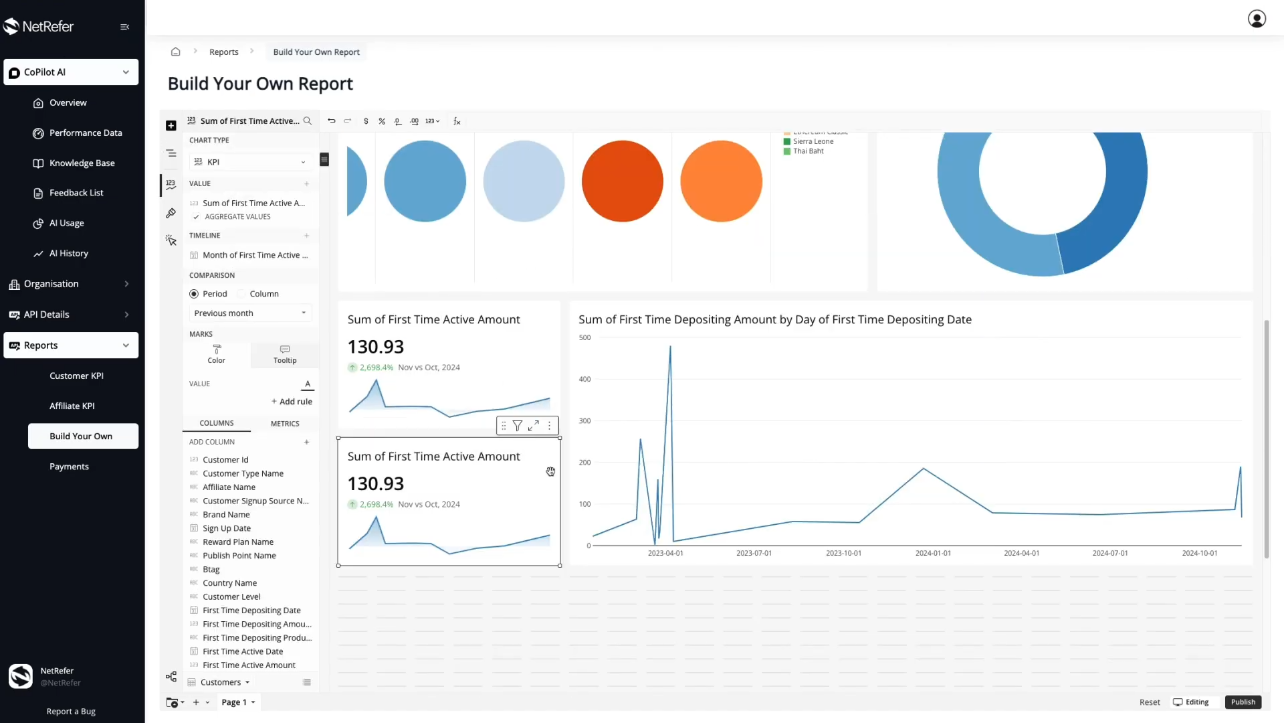1284x723 pixels.
Task: Toggle the Aggregate Values checkbox
Action: tap(196, 217)
